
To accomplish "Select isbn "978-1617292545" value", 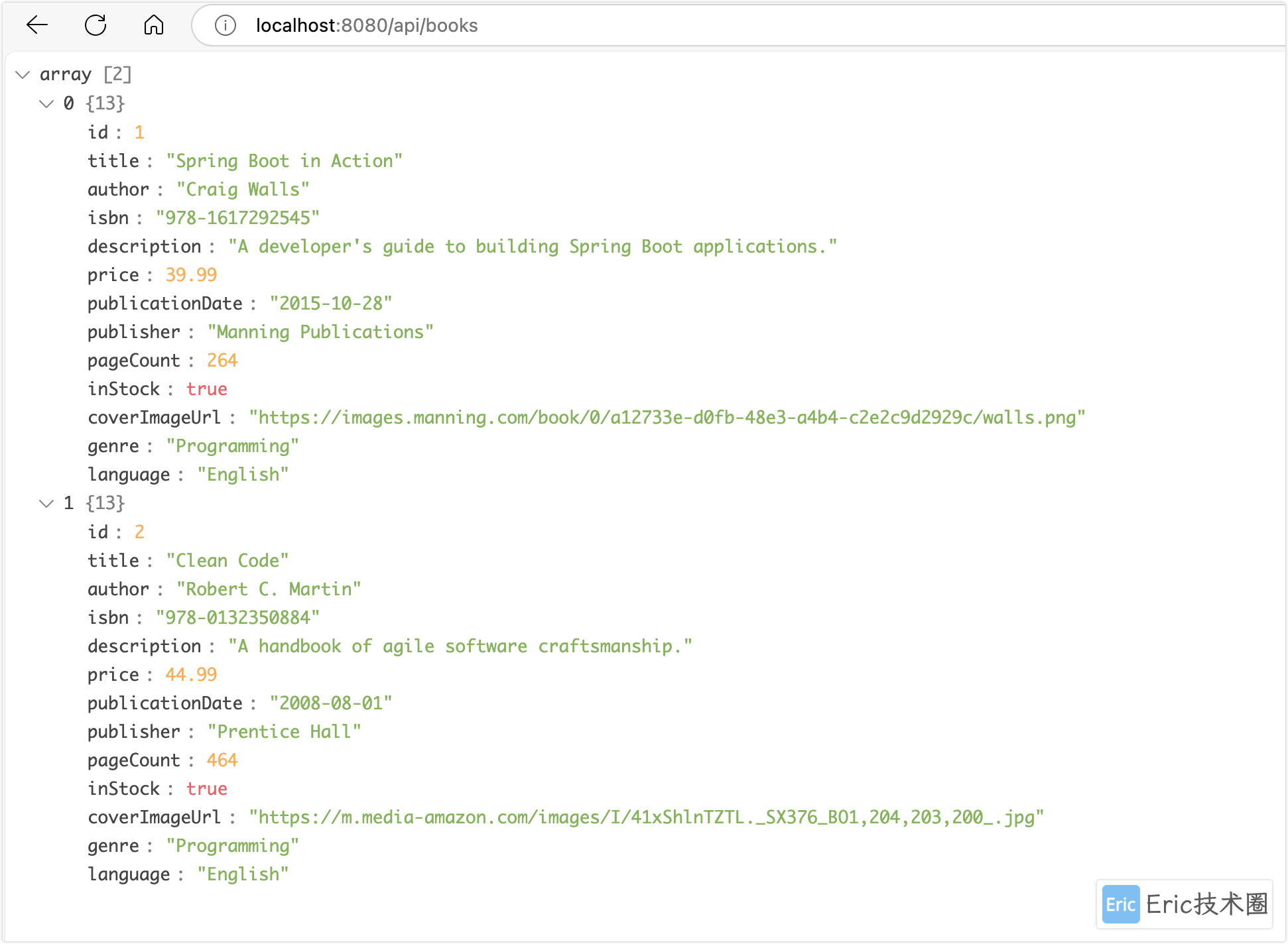I will (x=237, y=218).
